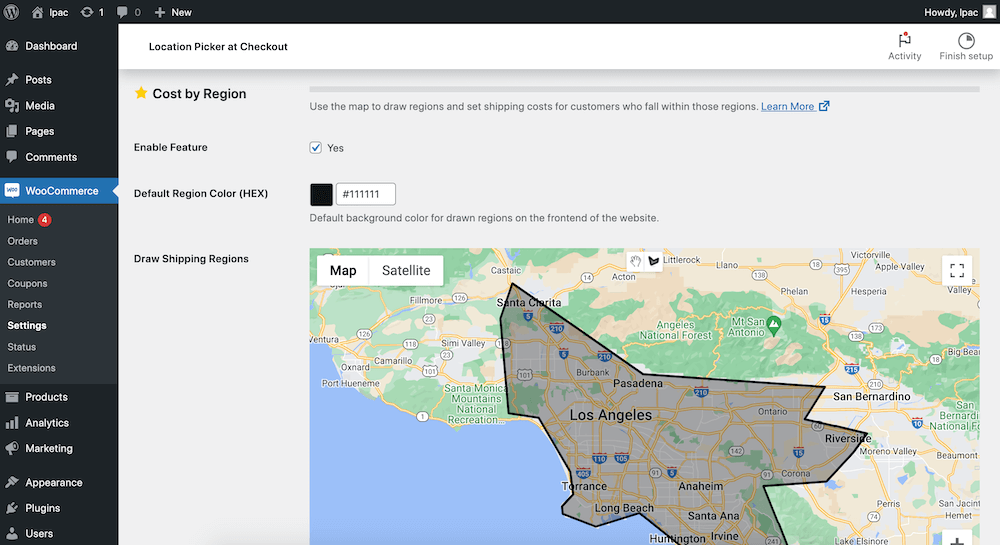The image size is (1000, 545).
Task: Click the user avatar icon
Action: [989, 12]
